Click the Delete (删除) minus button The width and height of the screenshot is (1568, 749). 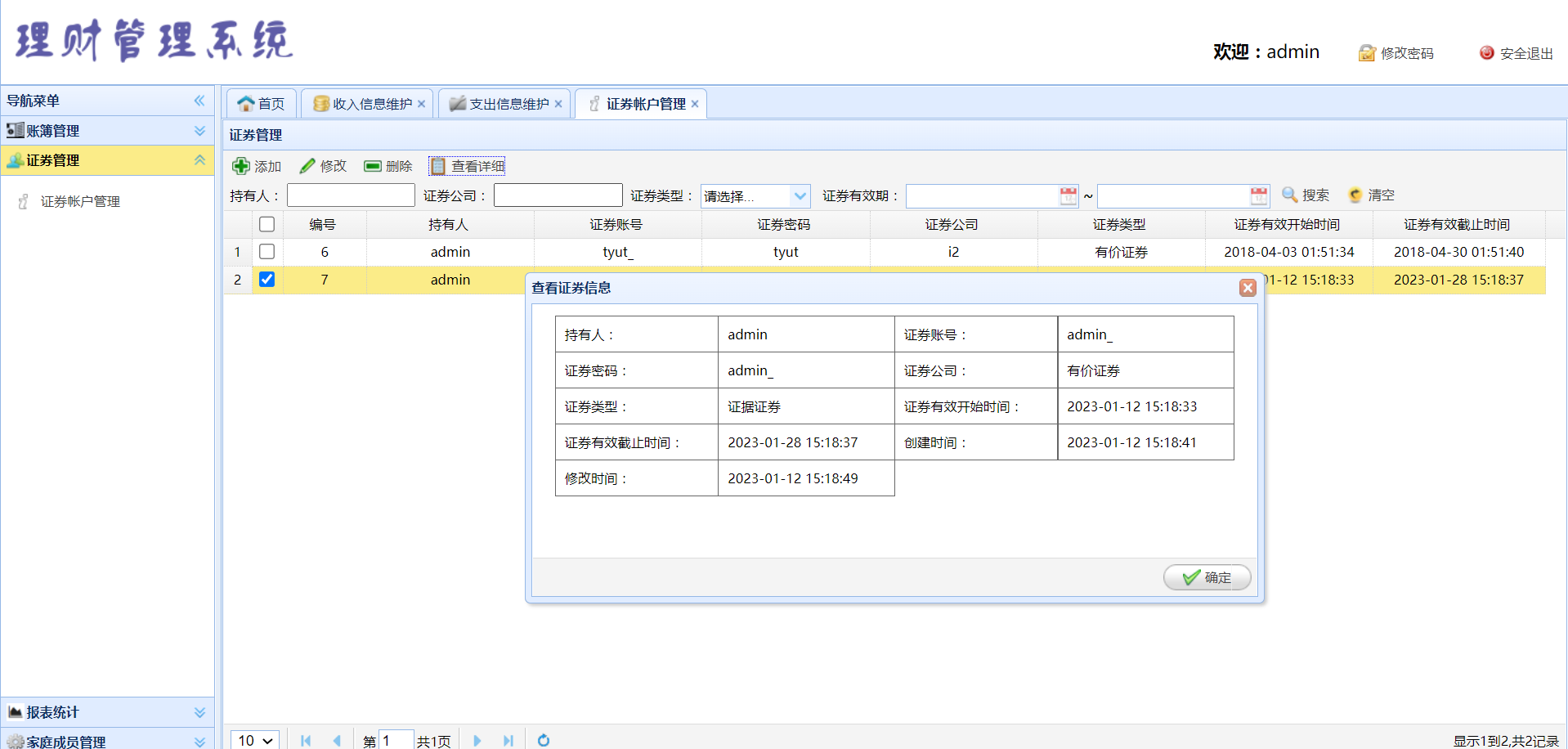[388, 166]
